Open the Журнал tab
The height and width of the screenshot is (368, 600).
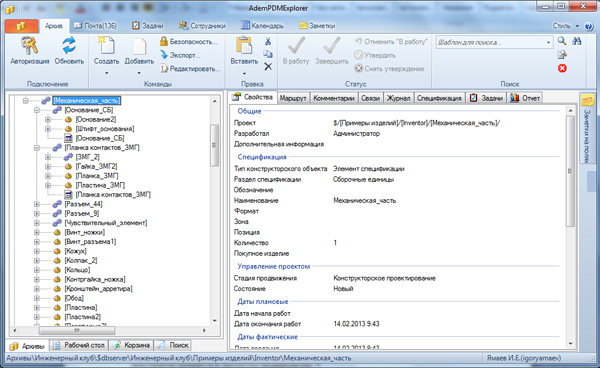point(398,98)
